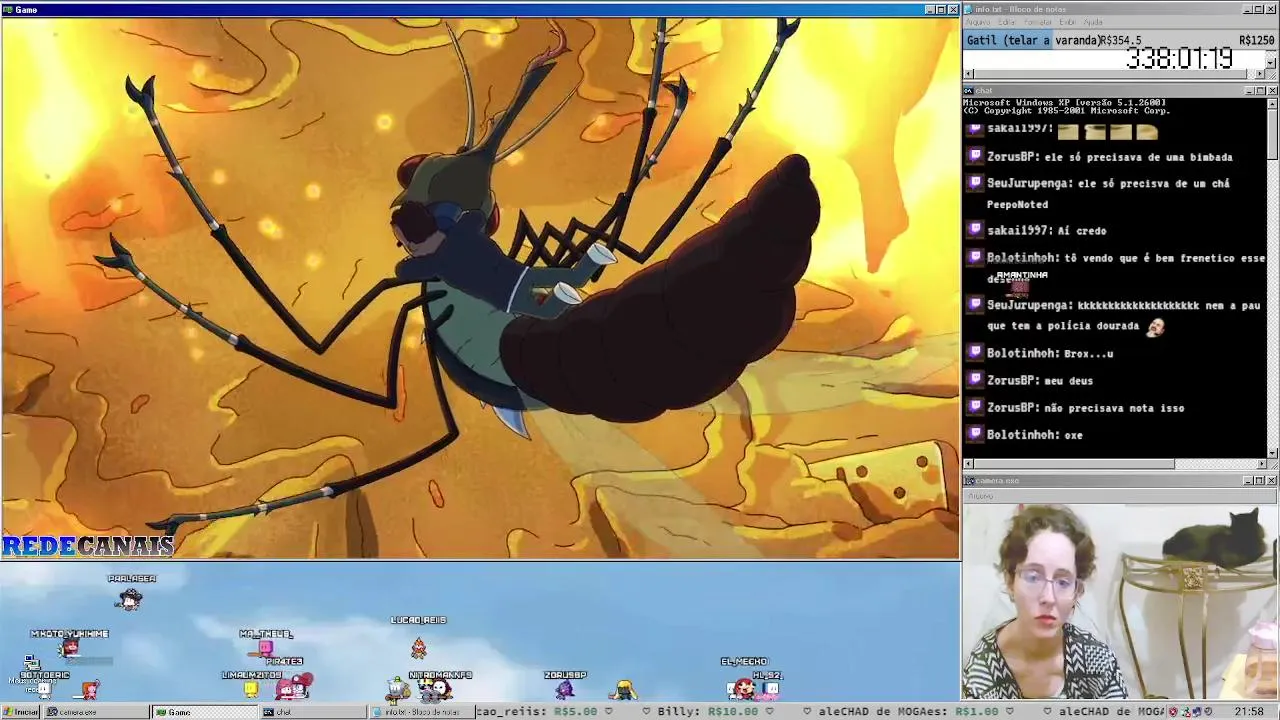1280x720 pixels.
Task: Open the Iniciar start button
Action: 21,712
